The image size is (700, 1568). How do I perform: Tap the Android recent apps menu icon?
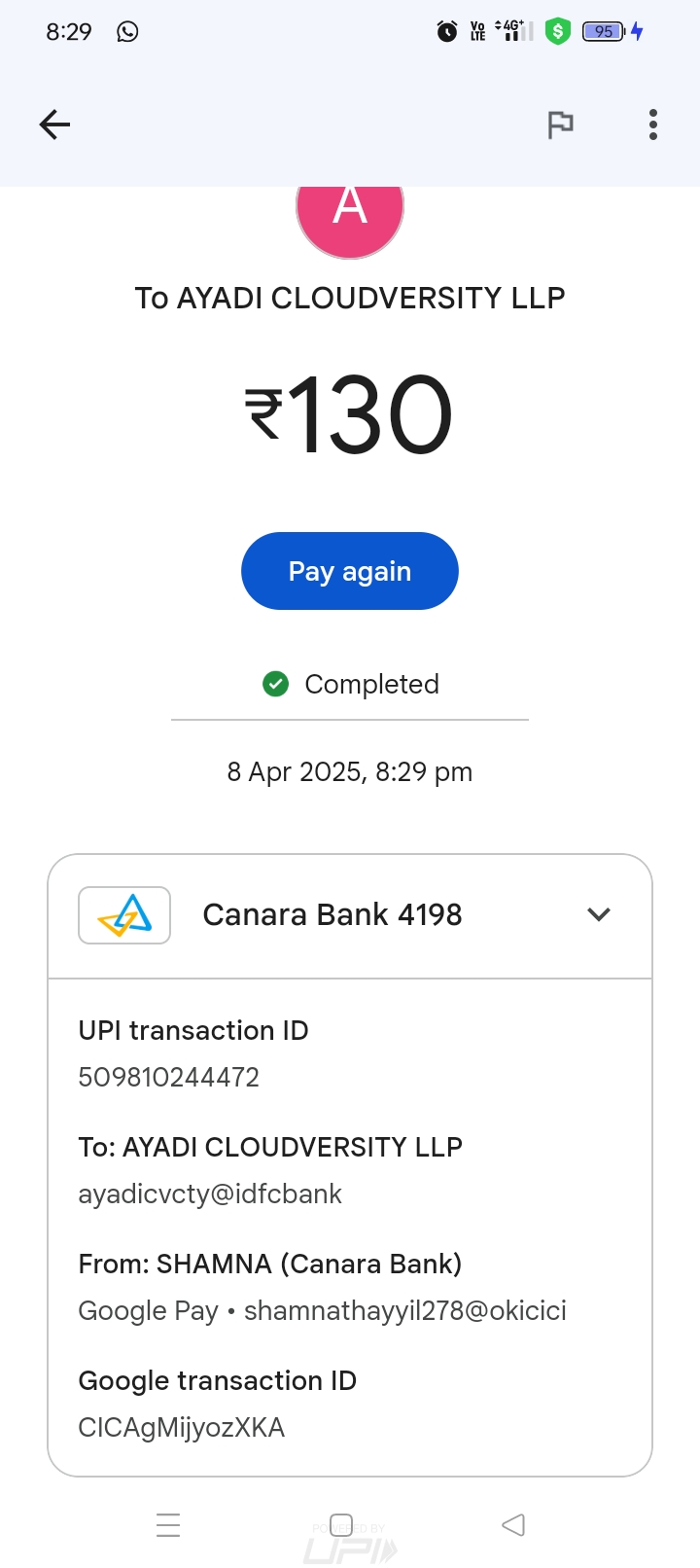point(168,1524)
